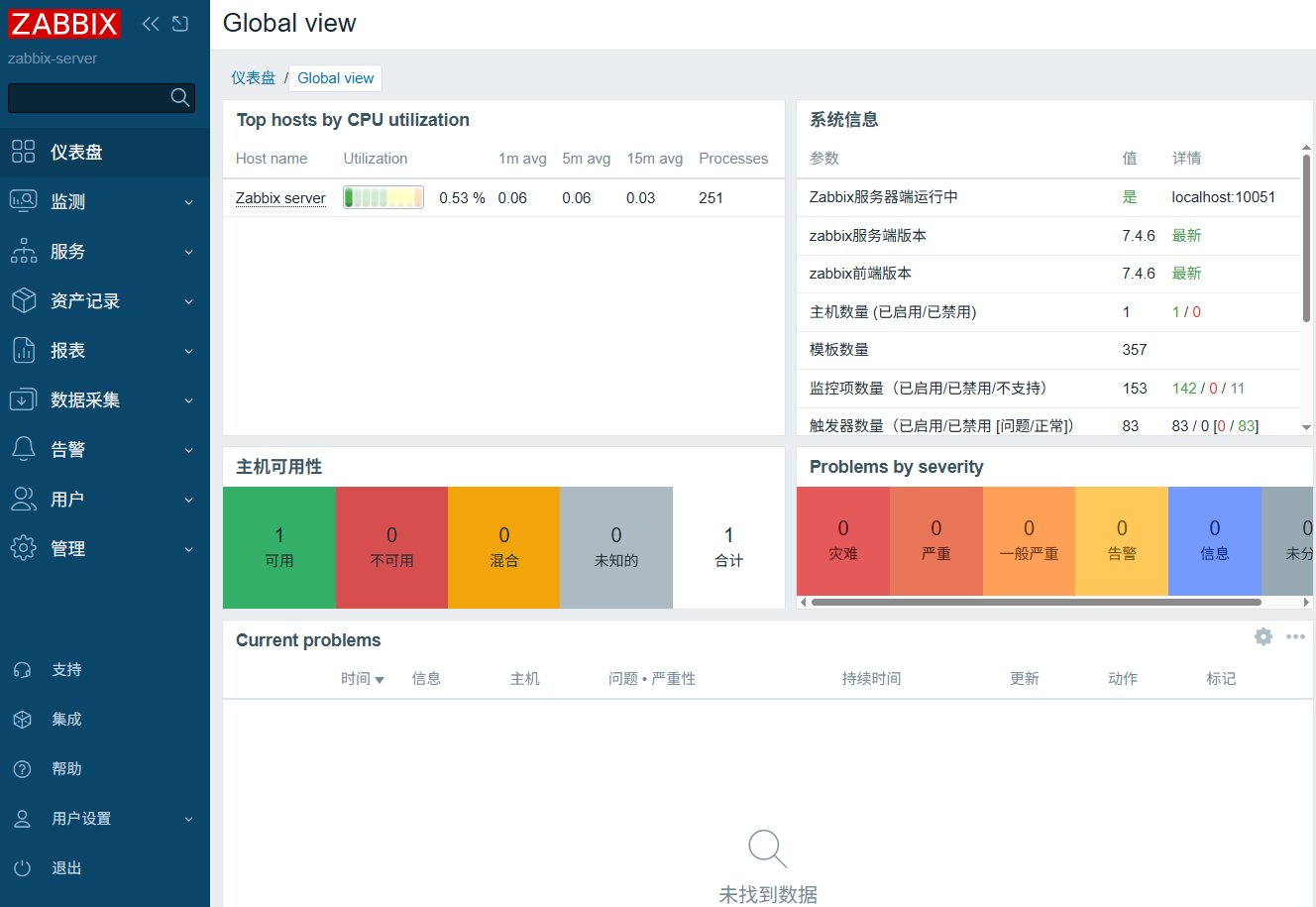1316x907 pixels.
Task: Click the 系统信息 scroll down arrow
Action: [1306, 427]
